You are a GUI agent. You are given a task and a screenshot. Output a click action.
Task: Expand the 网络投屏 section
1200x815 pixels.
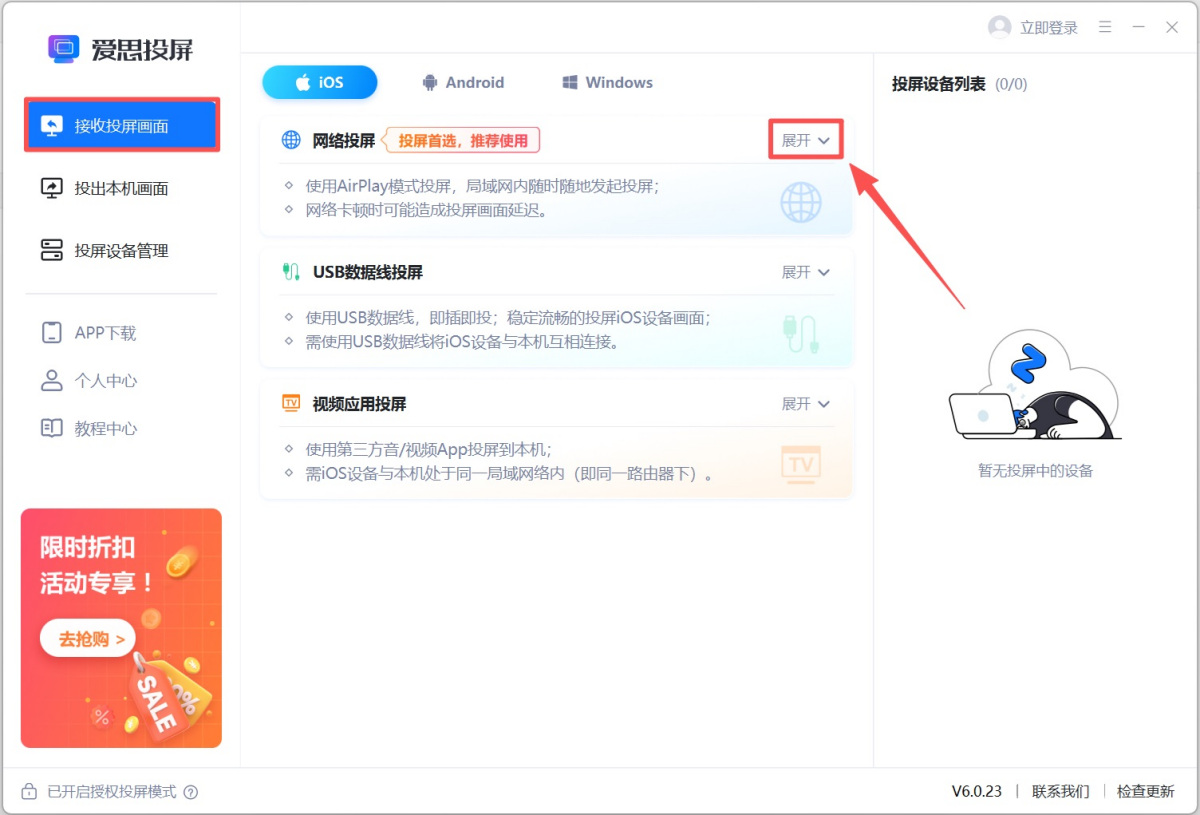805,141
